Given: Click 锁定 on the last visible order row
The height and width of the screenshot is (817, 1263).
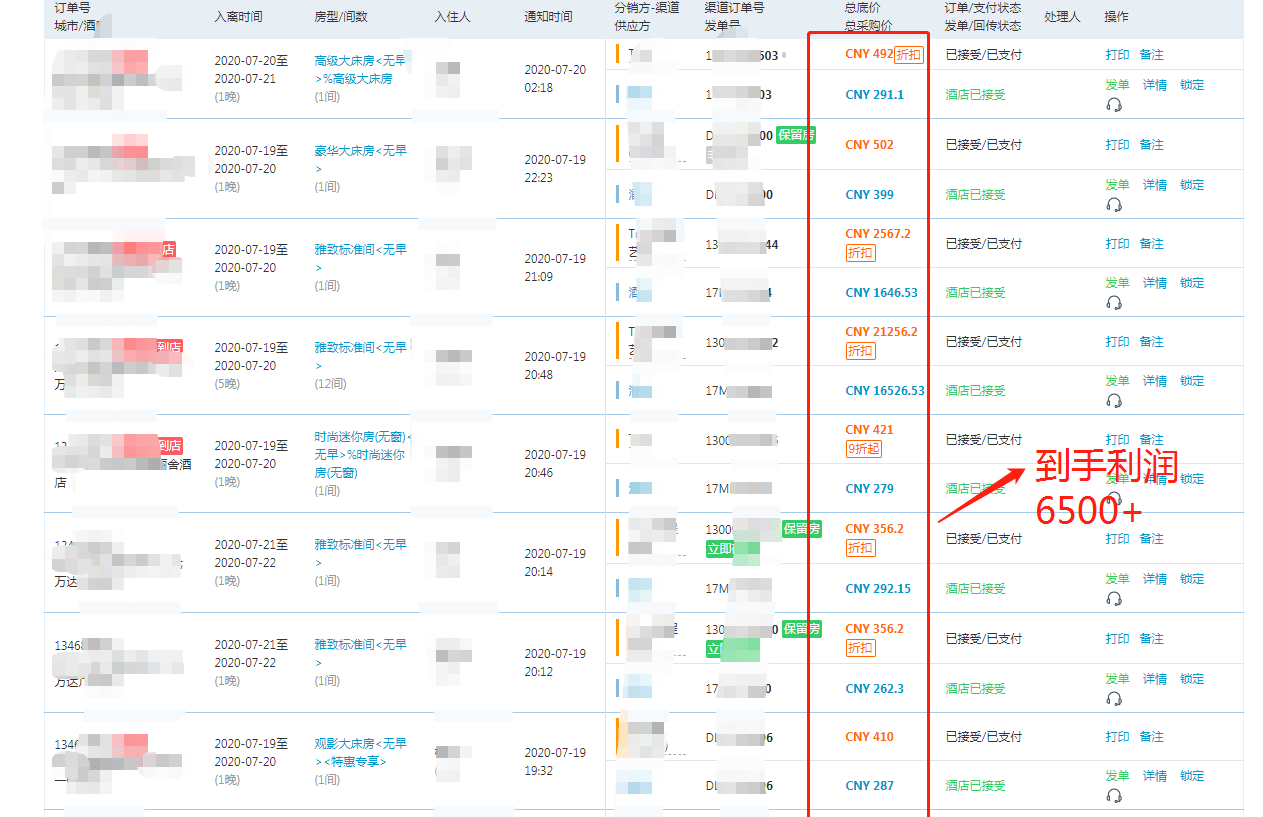Looking at the screenshot, I should click(1191, 775).
